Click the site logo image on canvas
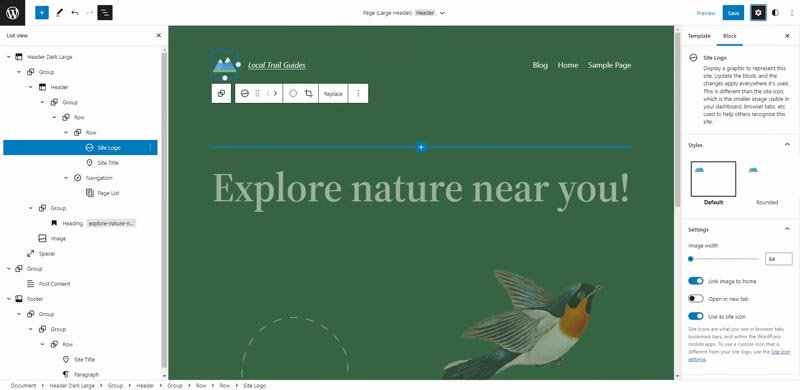The image size is (800, 390). (224, 65)
